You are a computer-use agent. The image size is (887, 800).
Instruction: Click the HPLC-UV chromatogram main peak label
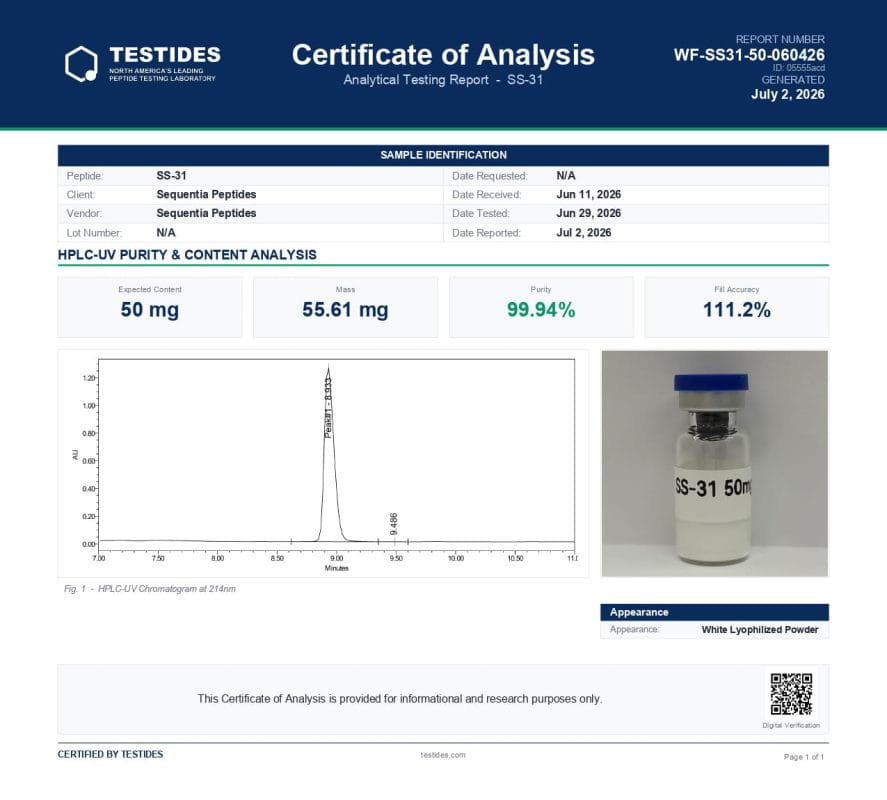click(x=328, y=407)
